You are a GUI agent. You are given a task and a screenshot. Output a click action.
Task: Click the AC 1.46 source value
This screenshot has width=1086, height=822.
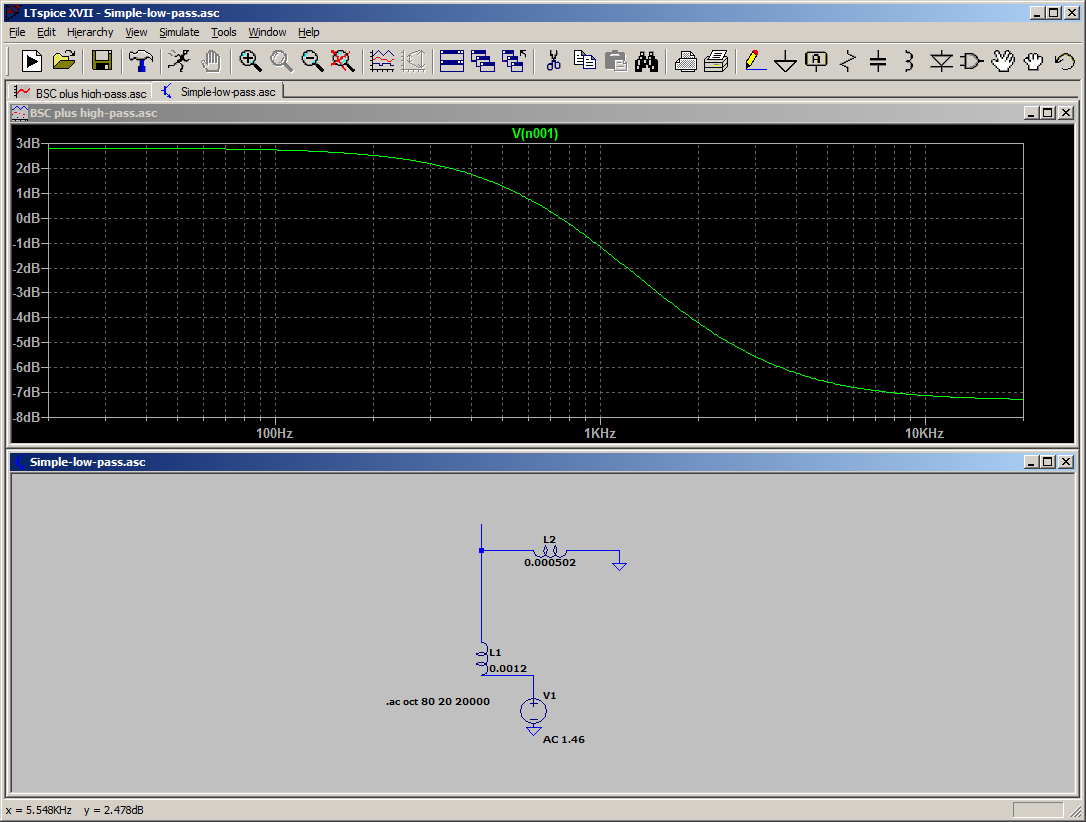[x=564, y=740]
